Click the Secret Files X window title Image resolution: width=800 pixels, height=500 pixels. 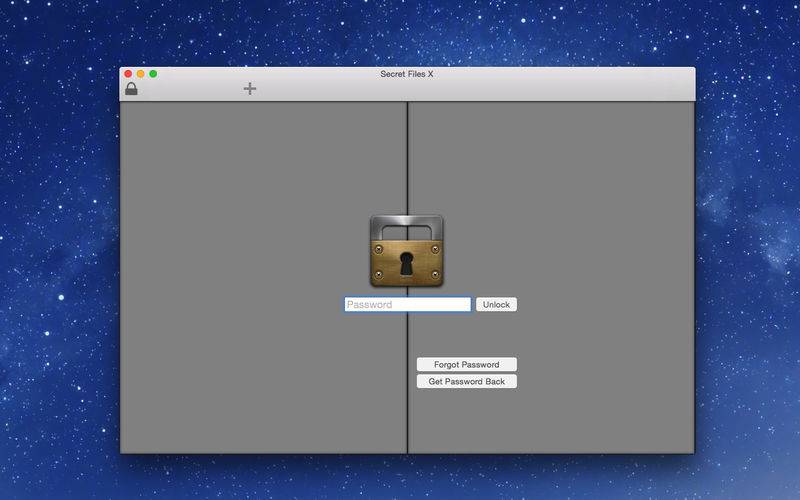[407, 74]
